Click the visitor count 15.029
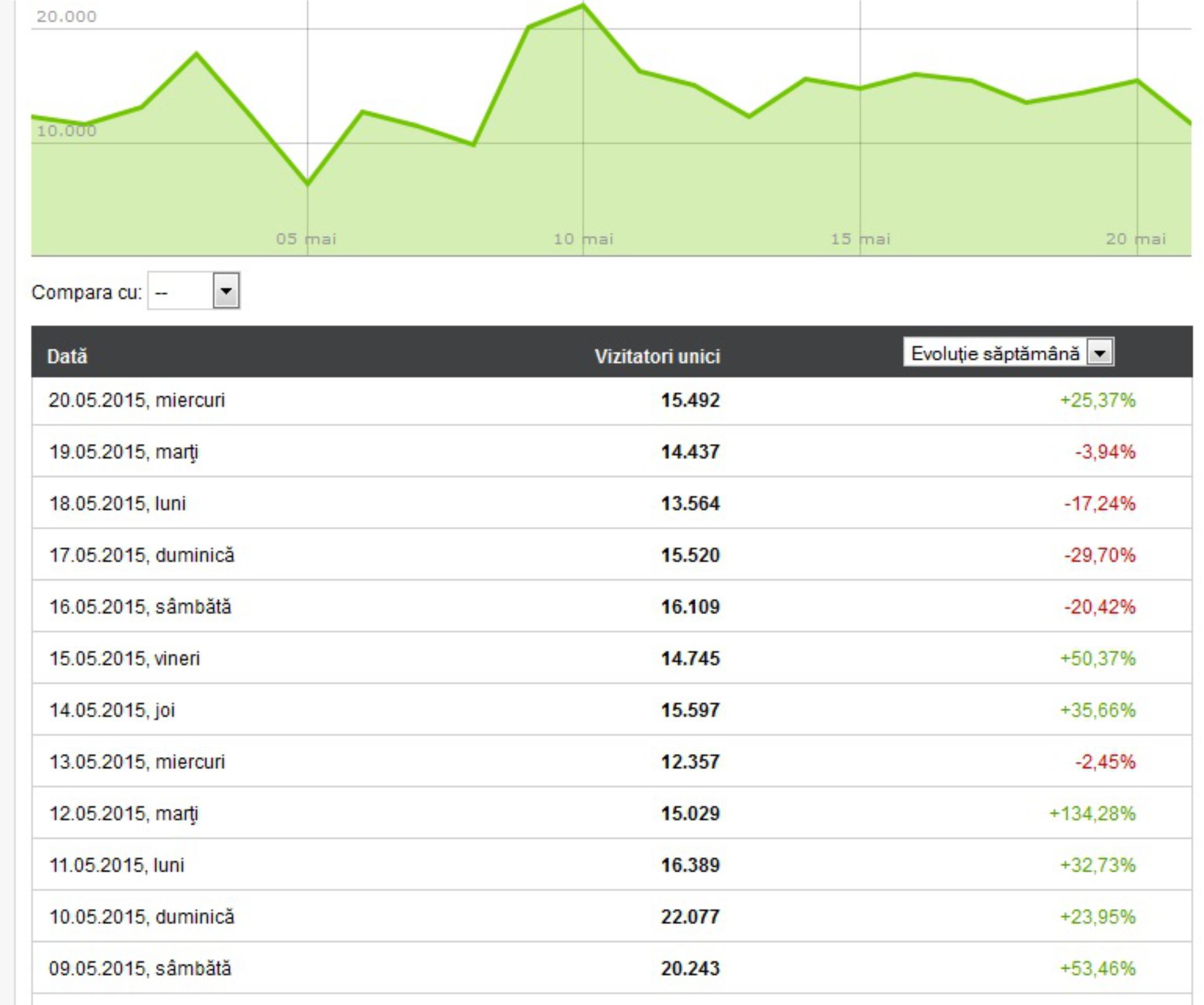 (x=690, y=814)
